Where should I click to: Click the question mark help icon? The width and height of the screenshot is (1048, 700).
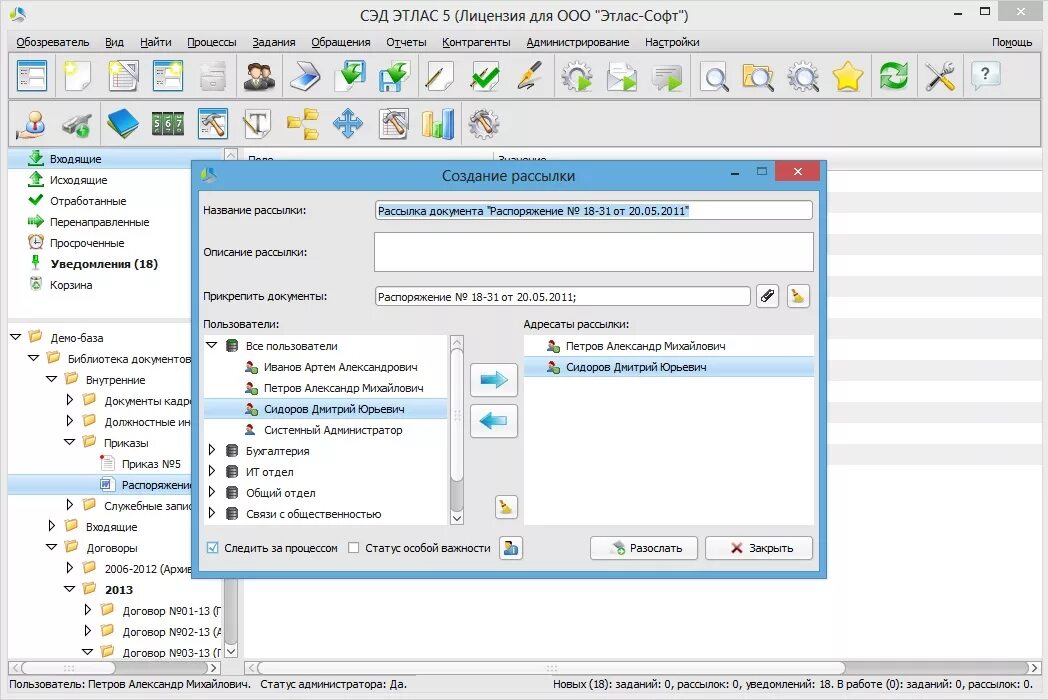985,76
